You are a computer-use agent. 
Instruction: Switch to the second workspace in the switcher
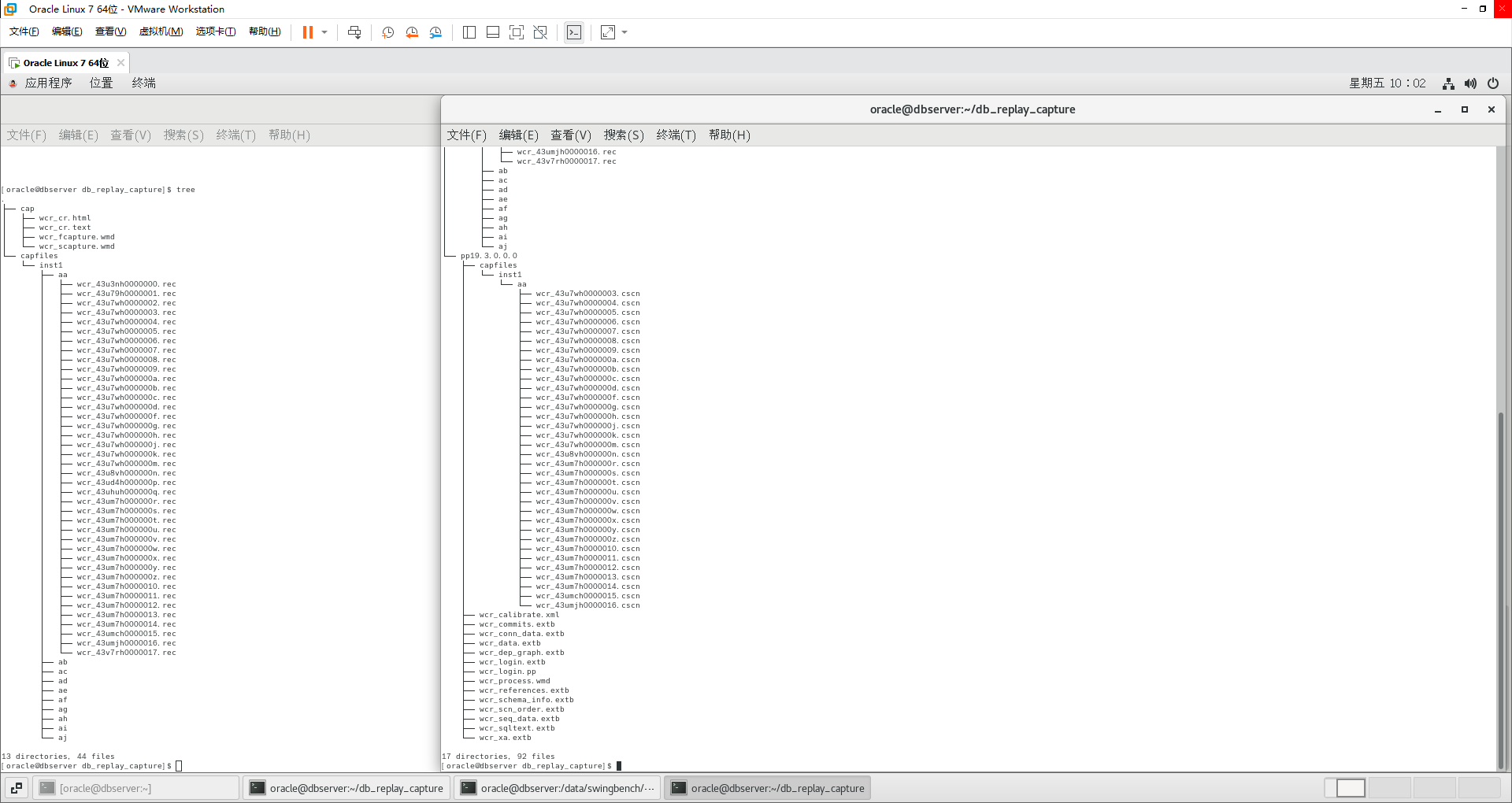[x=1390, y=788]
